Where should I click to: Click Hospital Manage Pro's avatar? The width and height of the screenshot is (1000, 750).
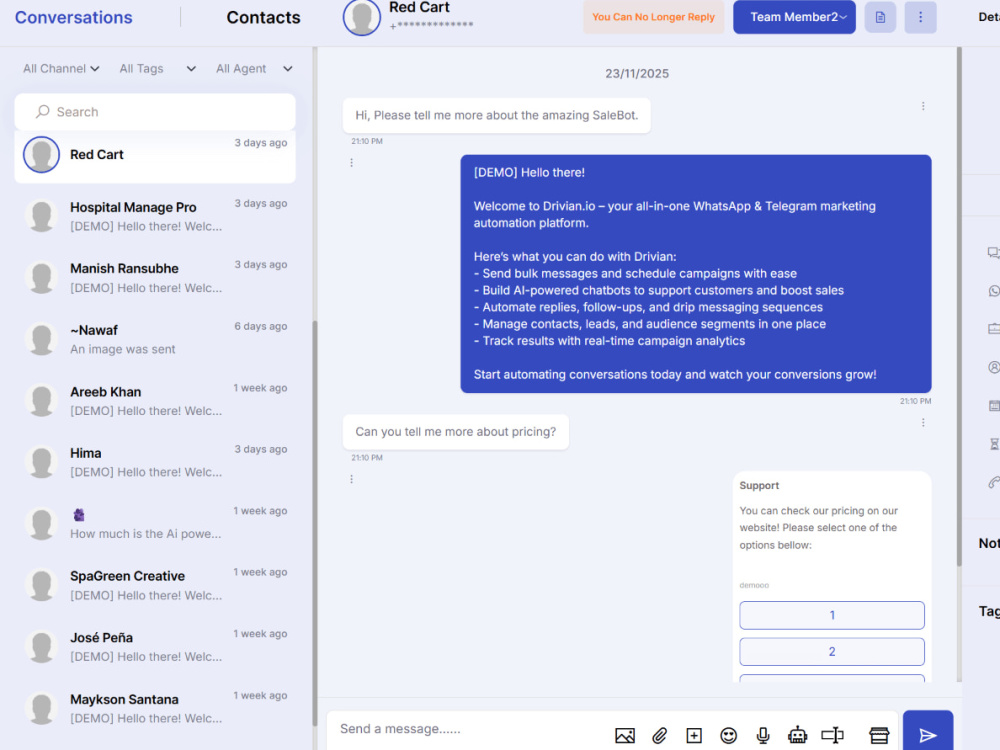coord(41,216)
